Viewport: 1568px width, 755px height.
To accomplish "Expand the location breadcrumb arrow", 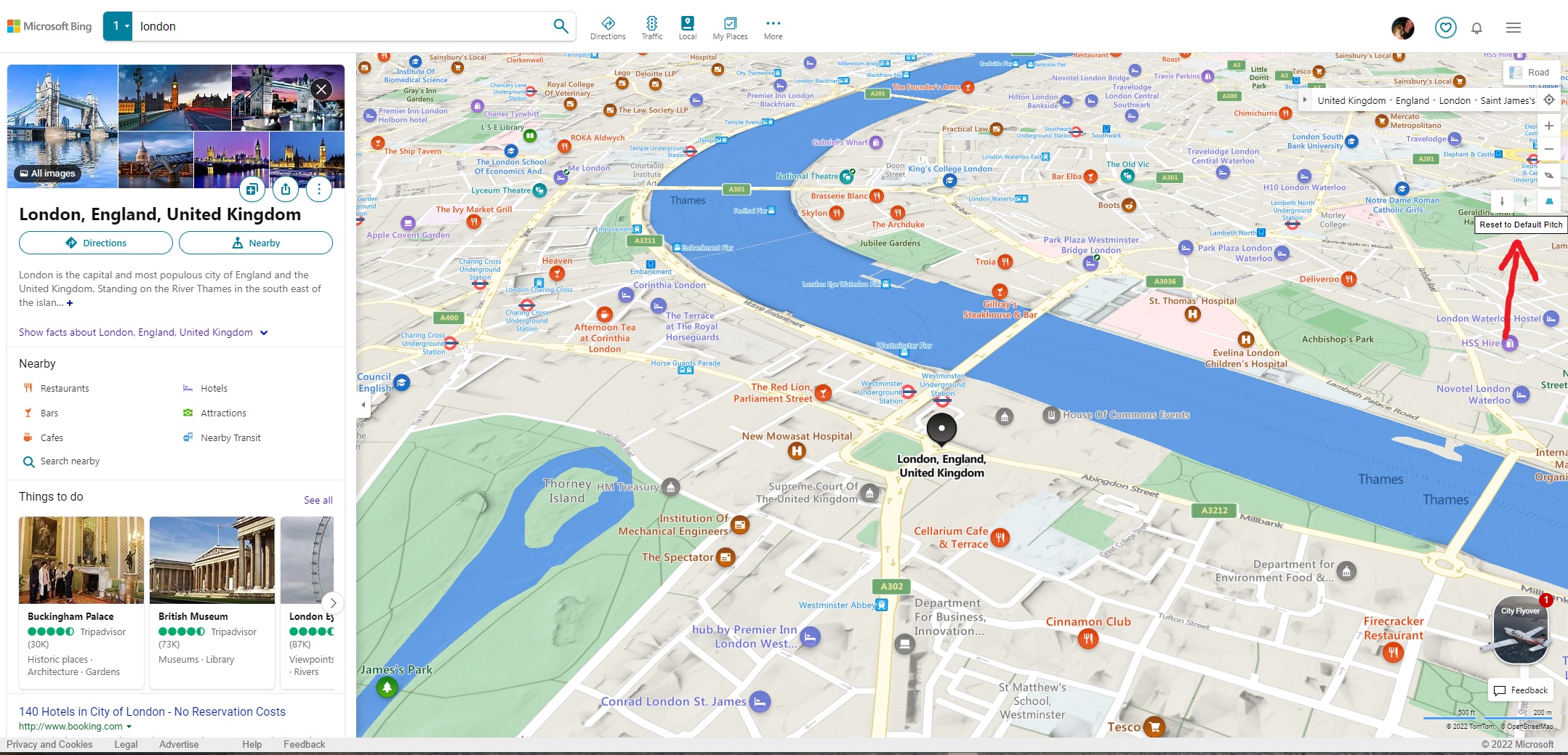I will [1305, 100].
